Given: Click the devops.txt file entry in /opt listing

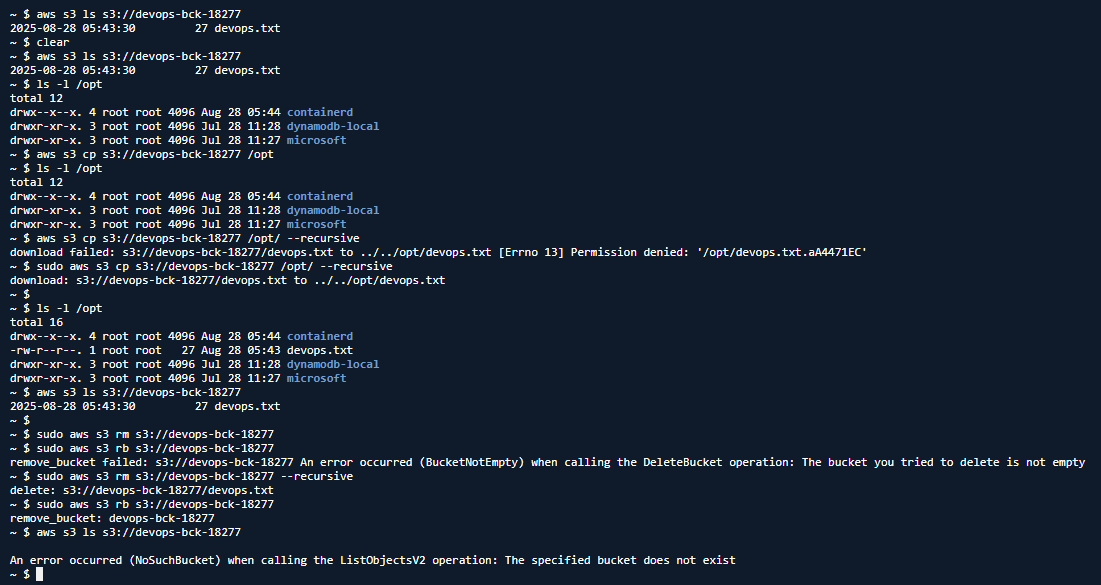Looking at the screenshot, I should (330, 350).
